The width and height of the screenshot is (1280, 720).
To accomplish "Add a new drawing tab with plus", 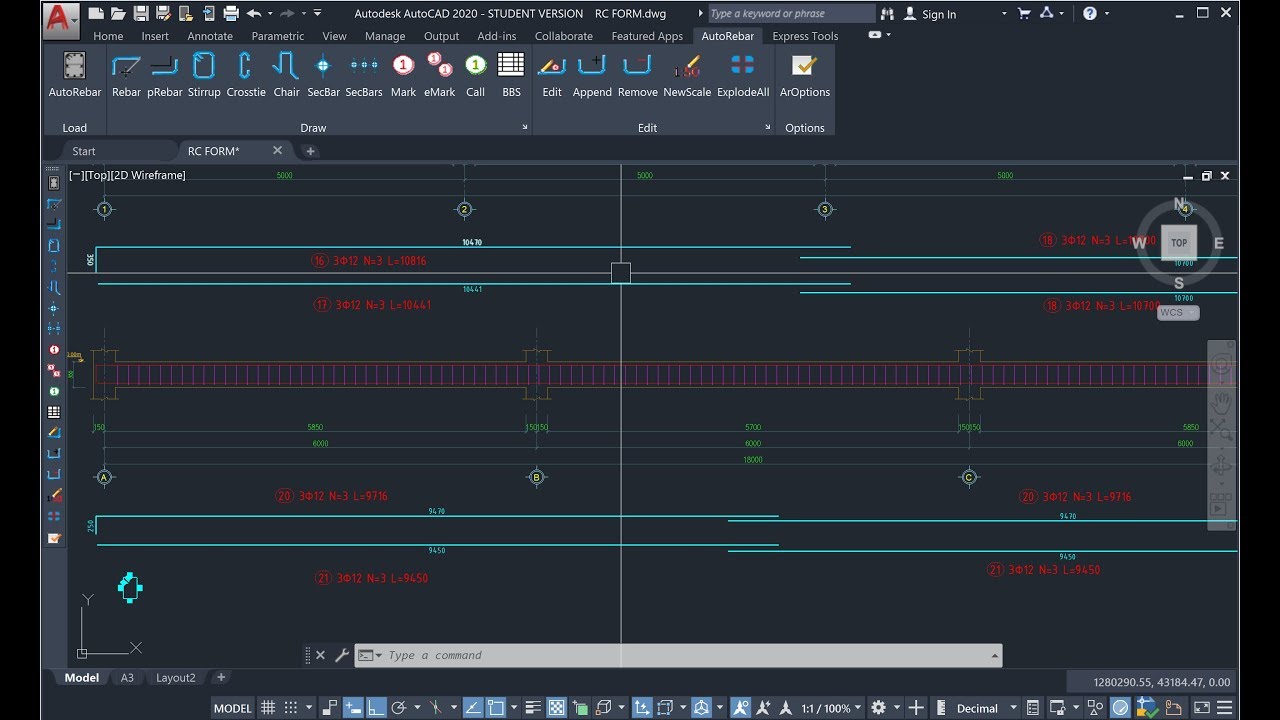I will [310, 151].
